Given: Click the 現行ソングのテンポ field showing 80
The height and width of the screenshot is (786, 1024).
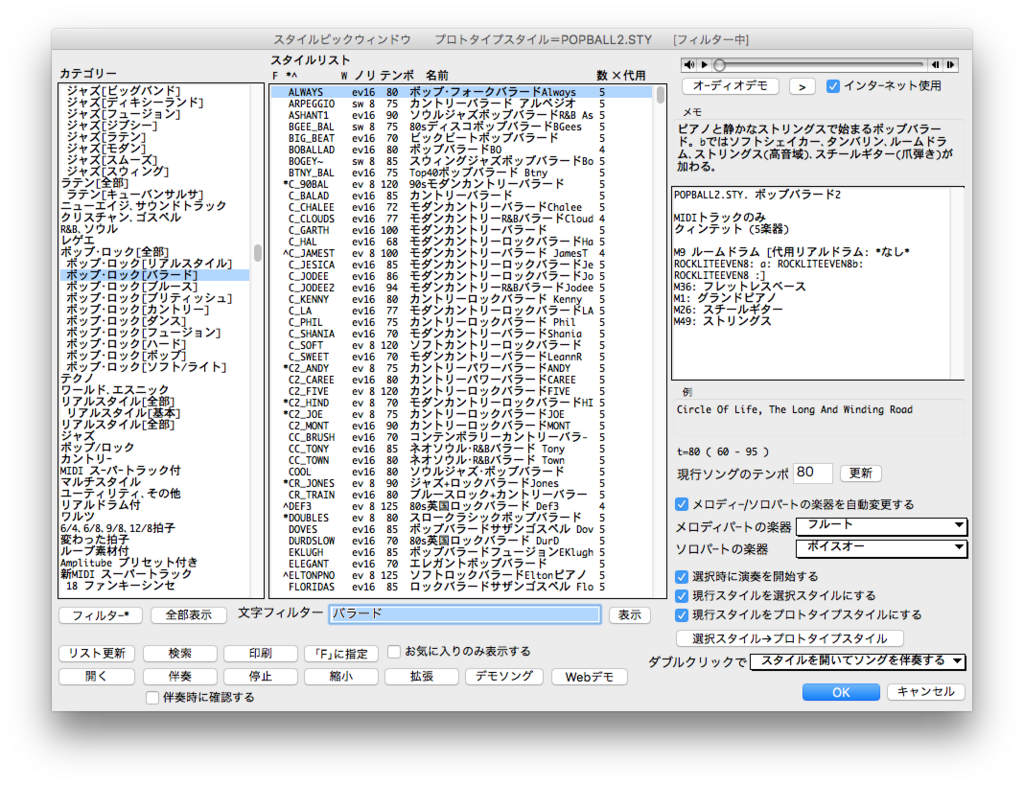Looking at the screenshot, I should 812,473.
